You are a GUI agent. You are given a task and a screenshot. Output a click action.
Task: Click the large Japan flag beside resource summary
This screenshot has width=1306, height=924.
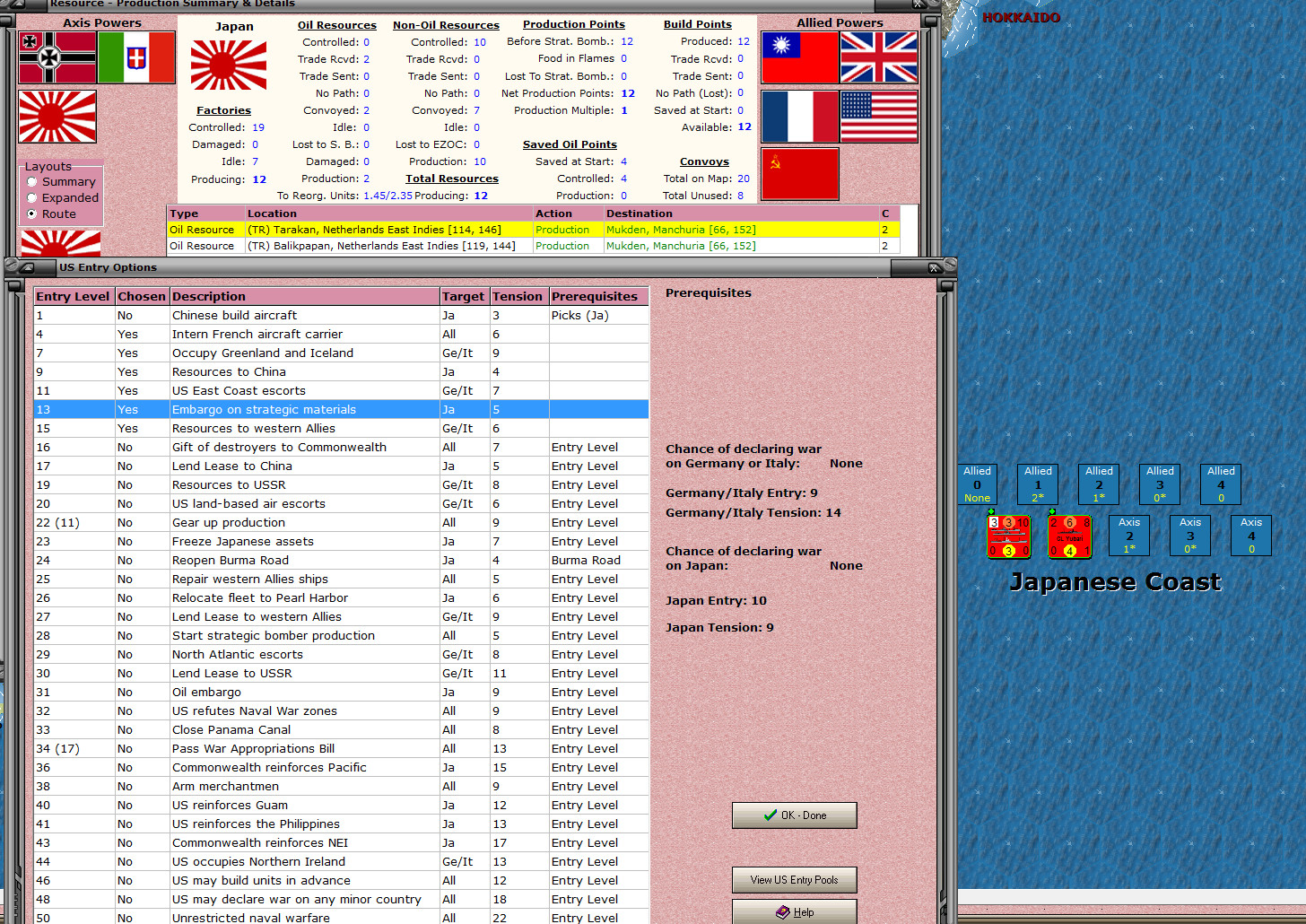pyautogui.click(x=229, y=65)
